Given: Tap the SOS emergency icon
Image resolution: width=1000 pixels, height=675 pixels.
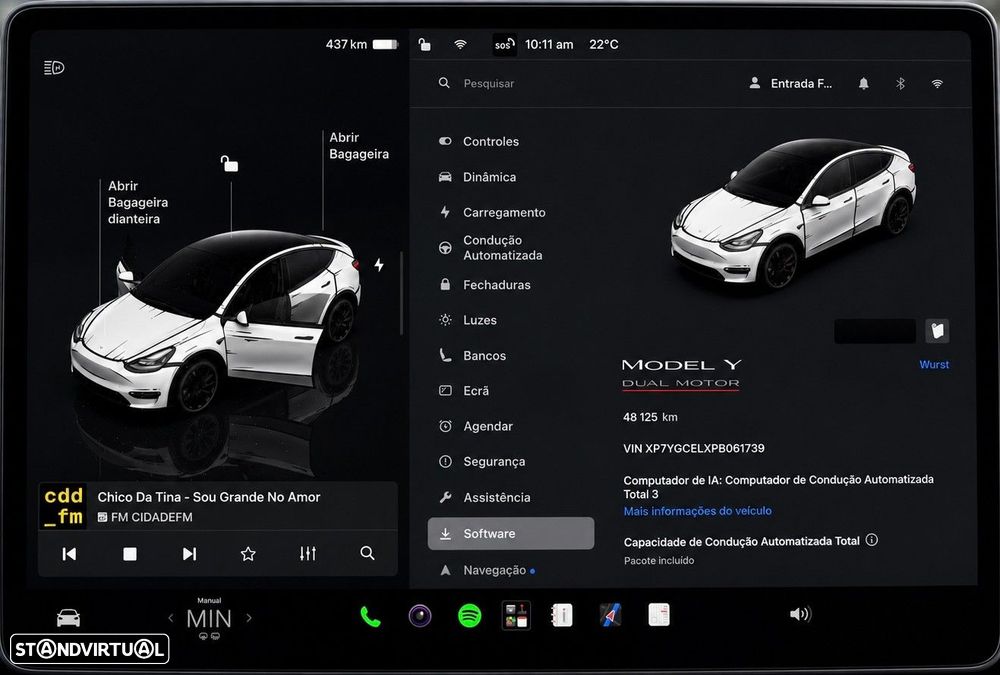Looking at the screenshot, I should [x=504, y=45].
